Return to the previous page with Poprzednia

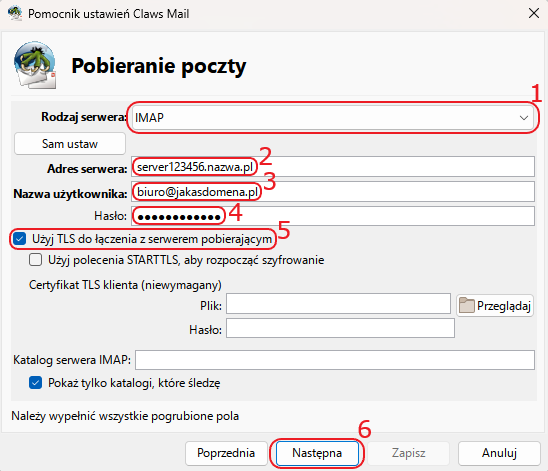point(226,453)
